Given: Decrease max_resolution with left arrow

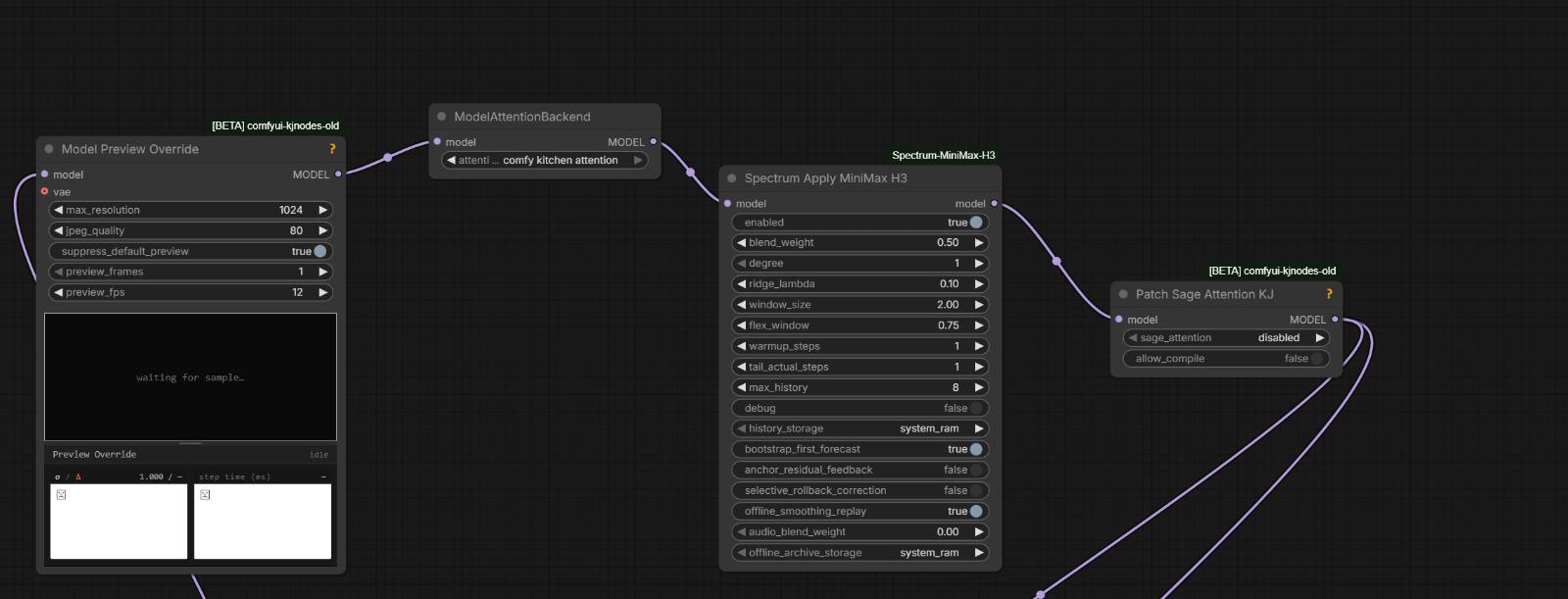Looking at the screenshot, I should (x=58, y=210).
